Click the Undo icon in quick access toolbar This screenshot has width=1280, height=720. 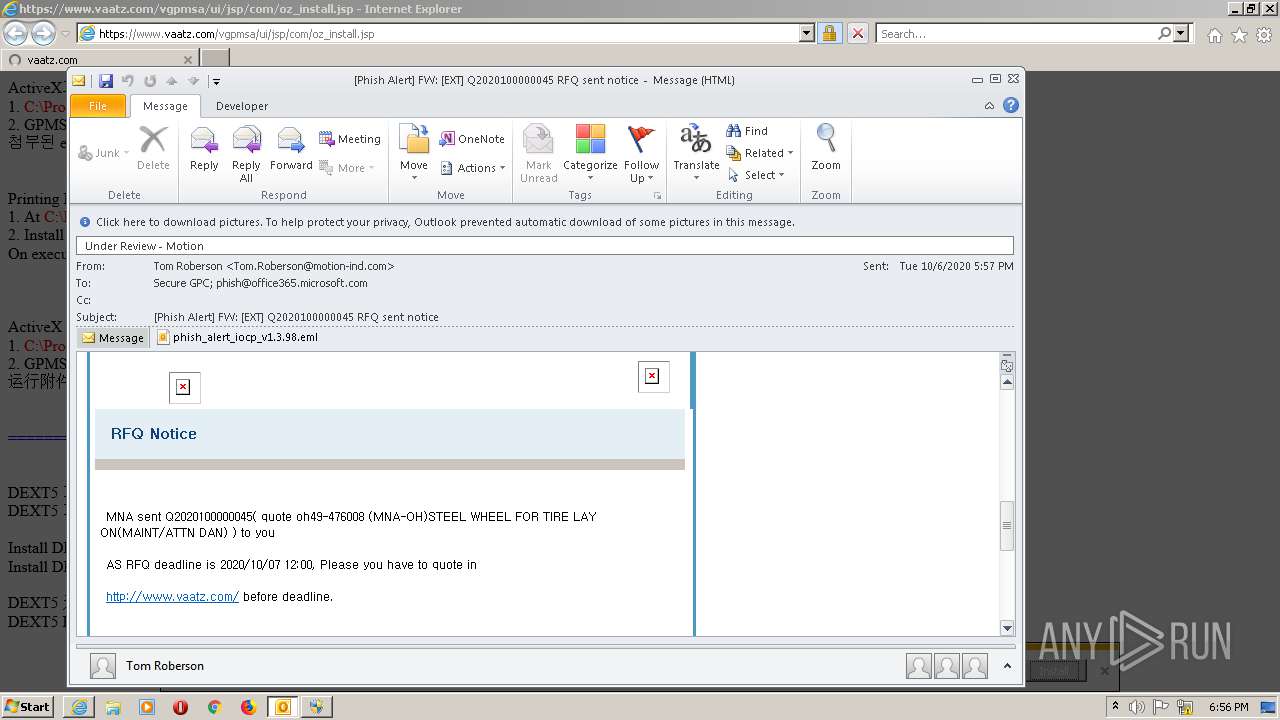click(128, 81)
